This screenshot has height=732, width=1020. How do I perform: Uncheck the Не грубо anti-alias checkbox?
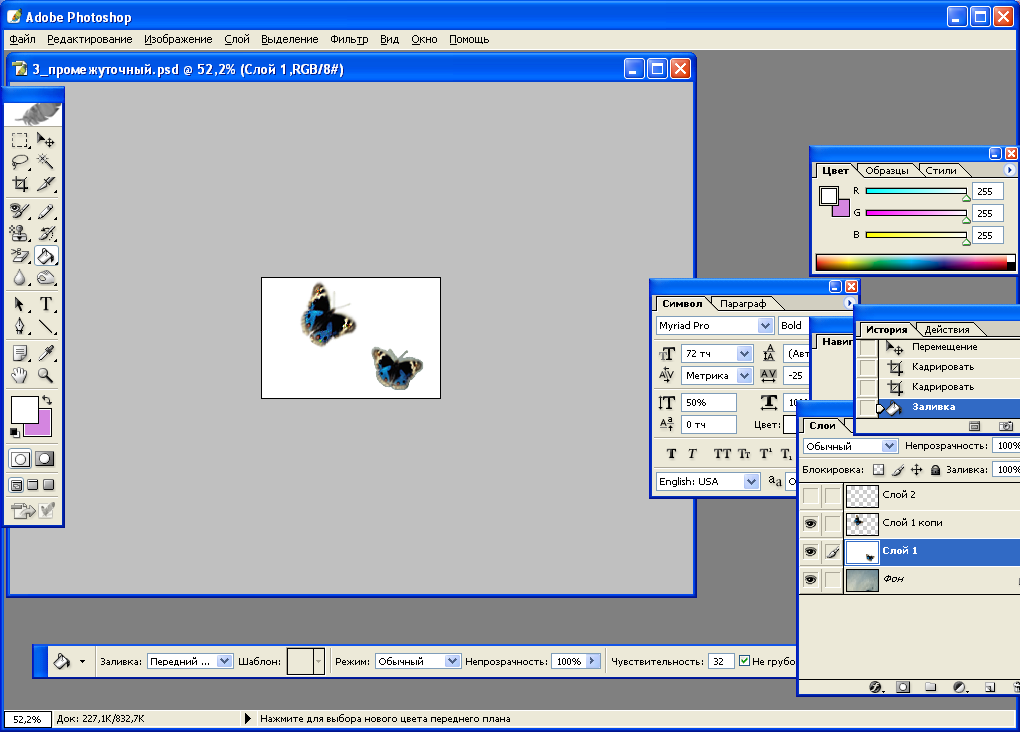point(744,661)
